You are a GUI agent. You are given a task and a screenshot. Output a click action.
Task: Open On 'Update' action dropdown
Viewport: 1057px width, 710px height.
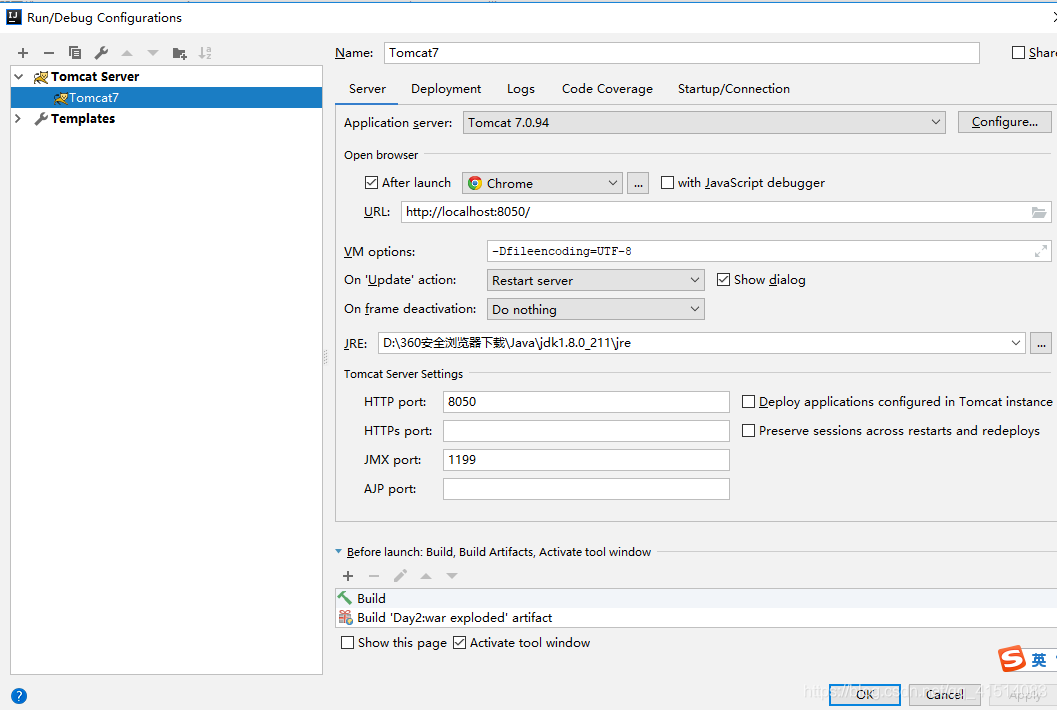coord(595,280)
